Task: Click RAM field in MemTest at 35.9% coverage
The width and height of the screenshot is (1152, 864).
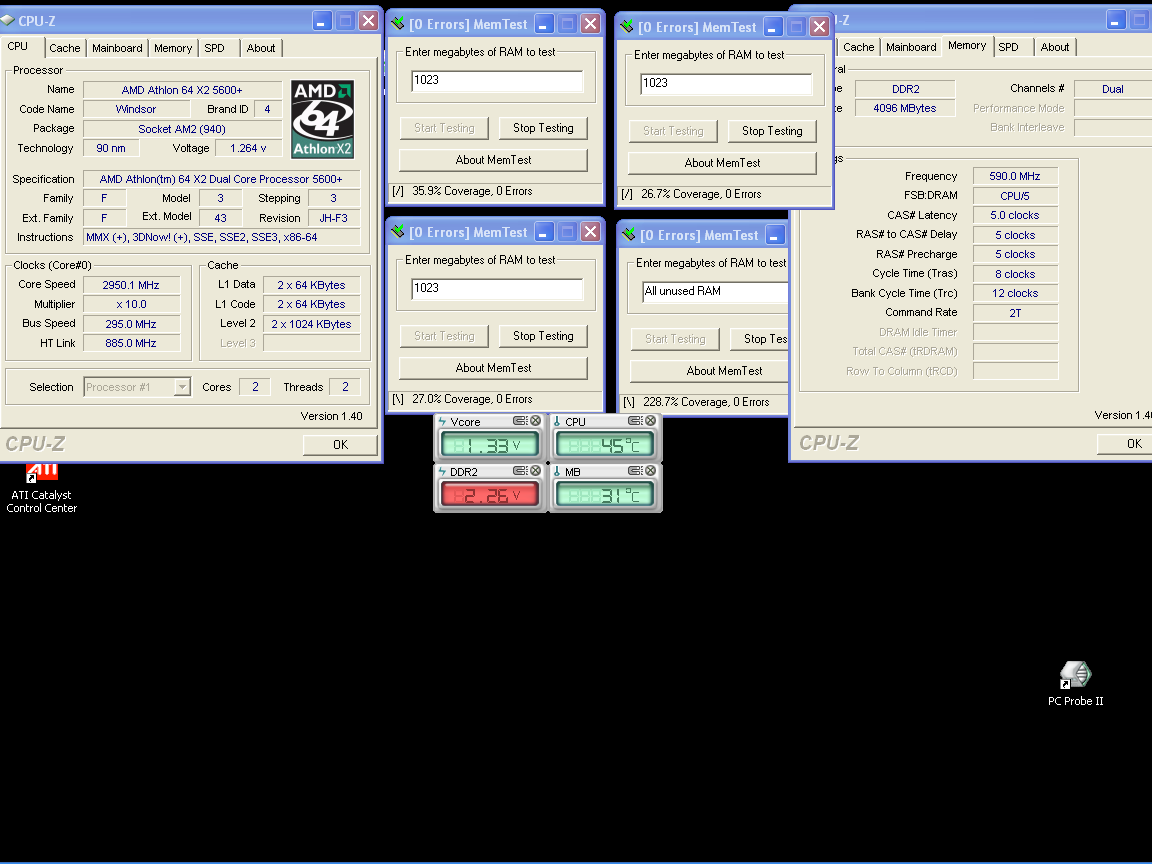Action: pos(497,80)
